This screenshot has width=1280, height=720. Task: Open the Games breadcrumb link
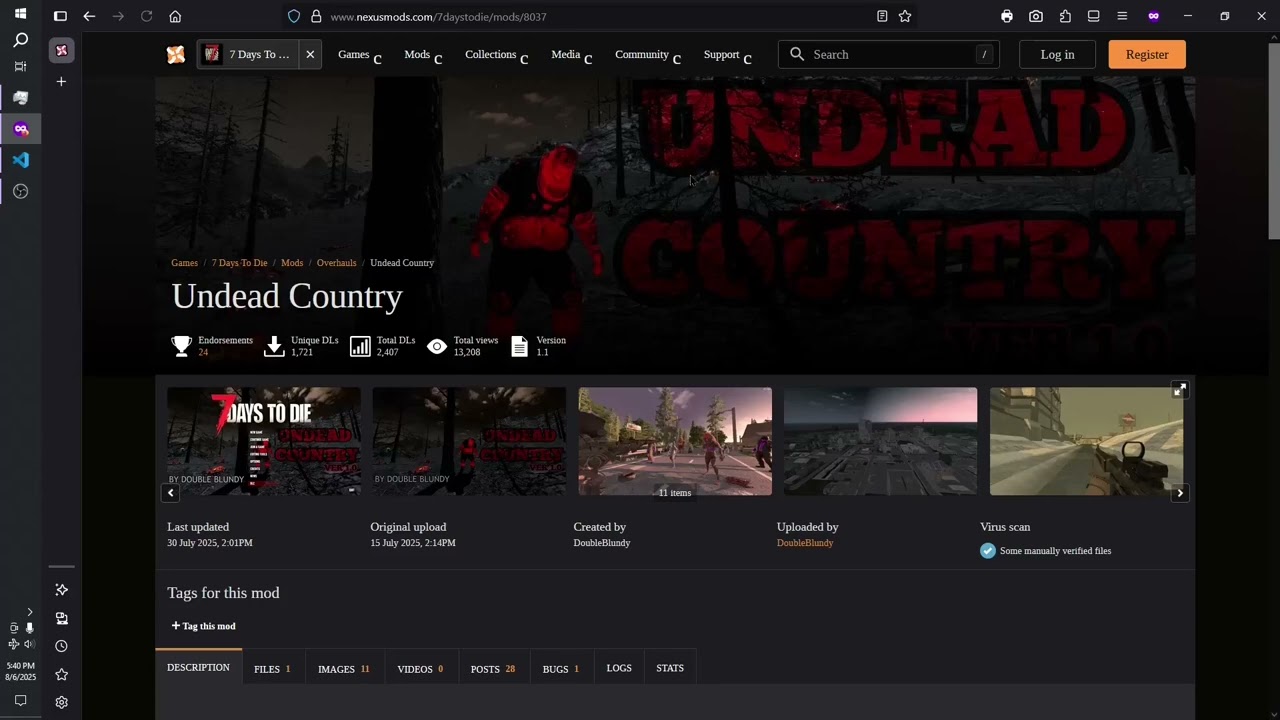pos(184,263)
